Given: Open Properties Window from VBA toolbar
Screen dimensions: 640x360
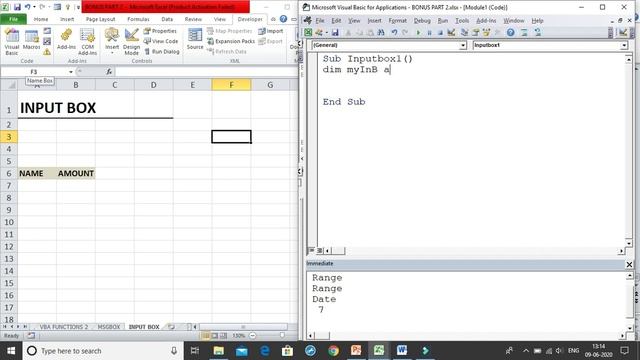Looking at the screenshot, I should [x=476, y=32].
